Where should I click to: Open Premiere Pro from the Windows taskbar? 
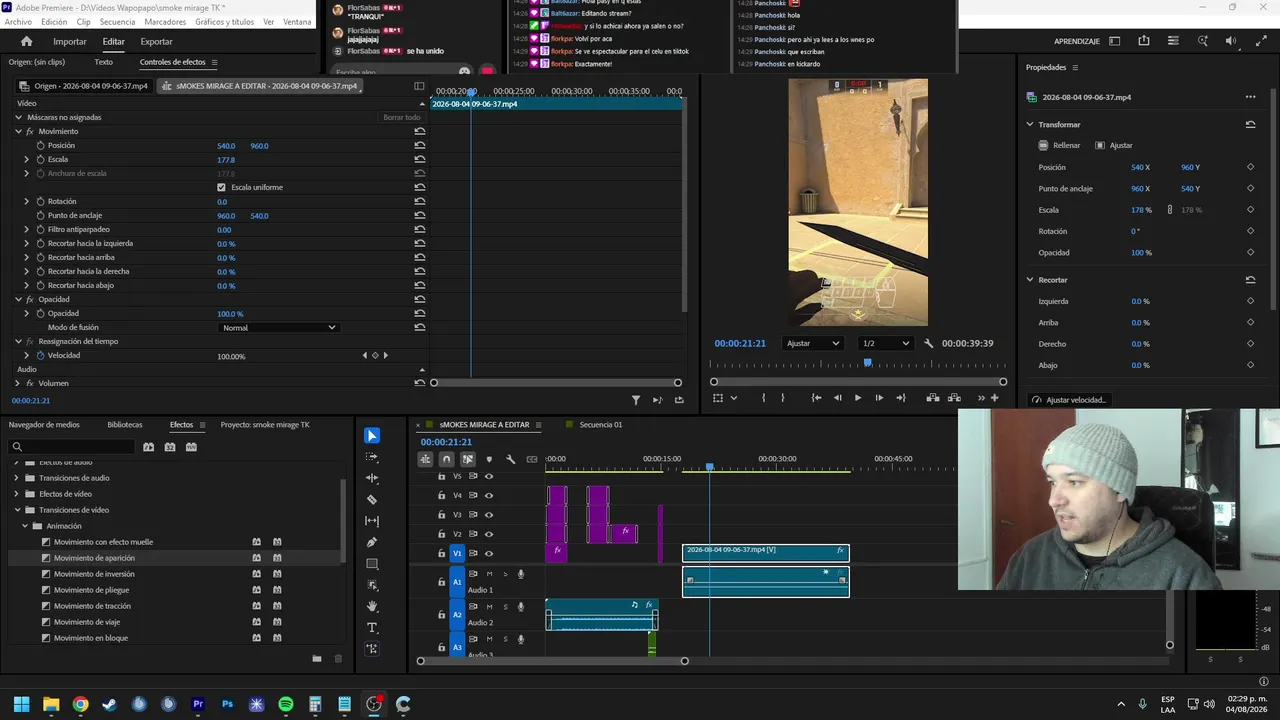198,704
